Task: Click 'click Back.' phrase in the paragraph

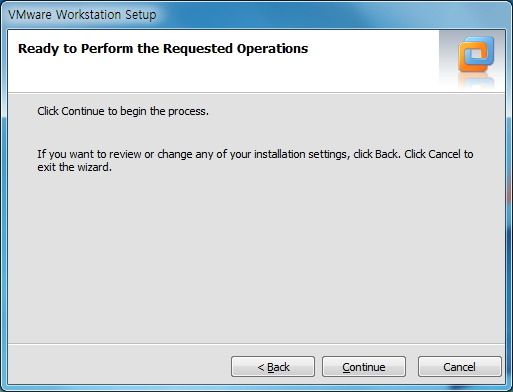Action: (377, 154)
